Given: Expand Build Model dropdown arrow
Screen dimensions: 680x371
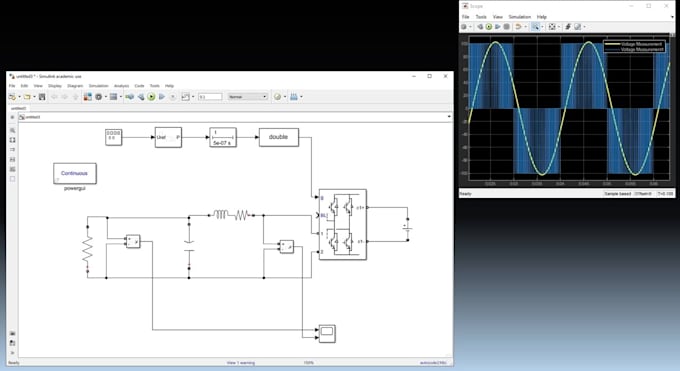Looking at the screenshot, I should tap(301, 97).
